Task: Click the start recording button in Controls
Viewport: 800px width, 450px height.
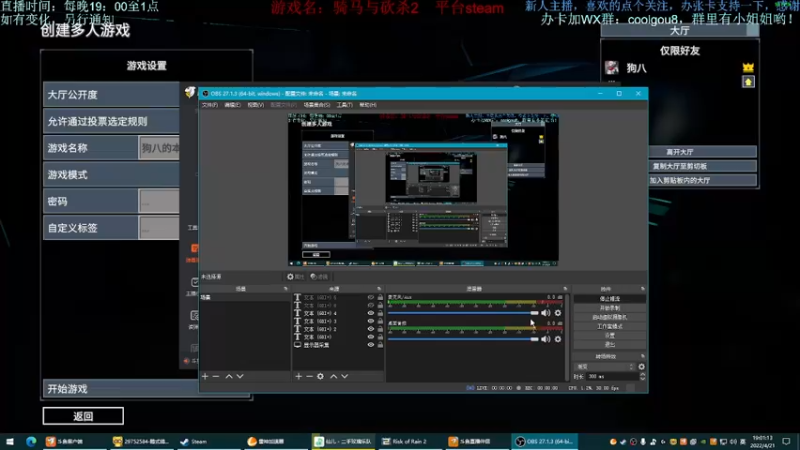Action: tap(610, 308)
